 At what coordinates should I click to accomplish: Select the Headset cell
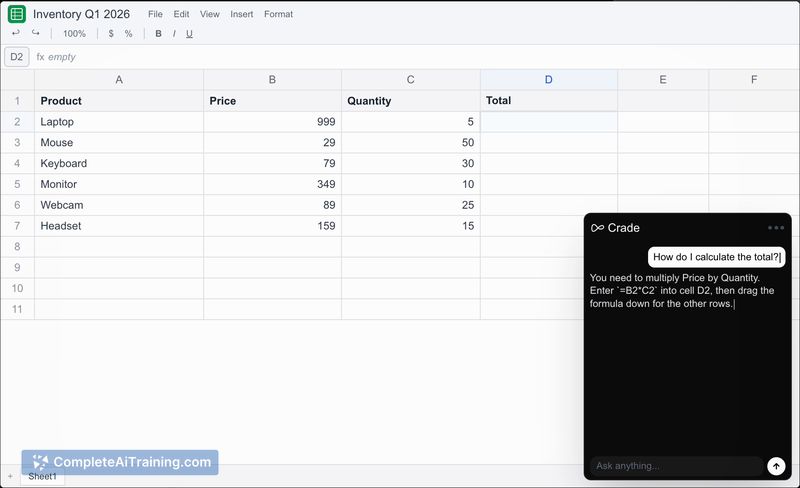(119, 226)
